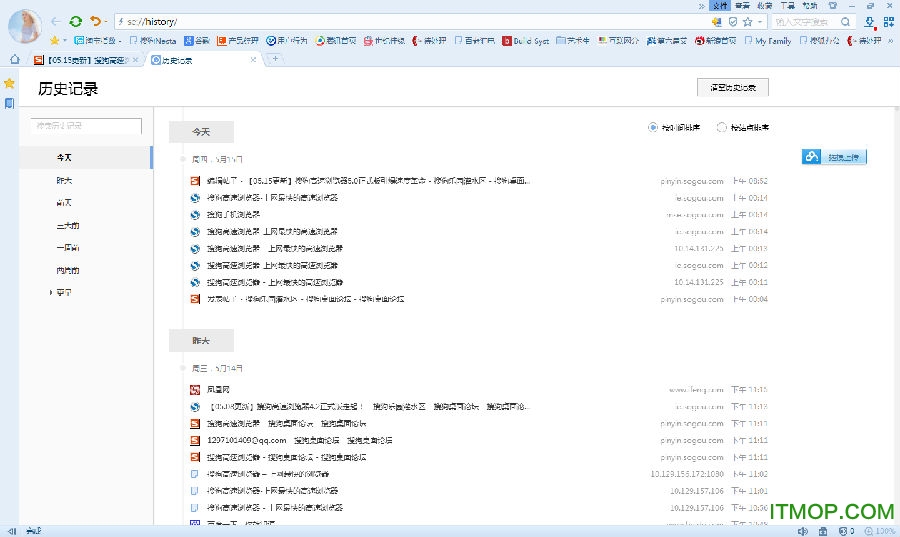Open the Build Syst bookmark
Viewport: 900px width, 537px height.
525,41
